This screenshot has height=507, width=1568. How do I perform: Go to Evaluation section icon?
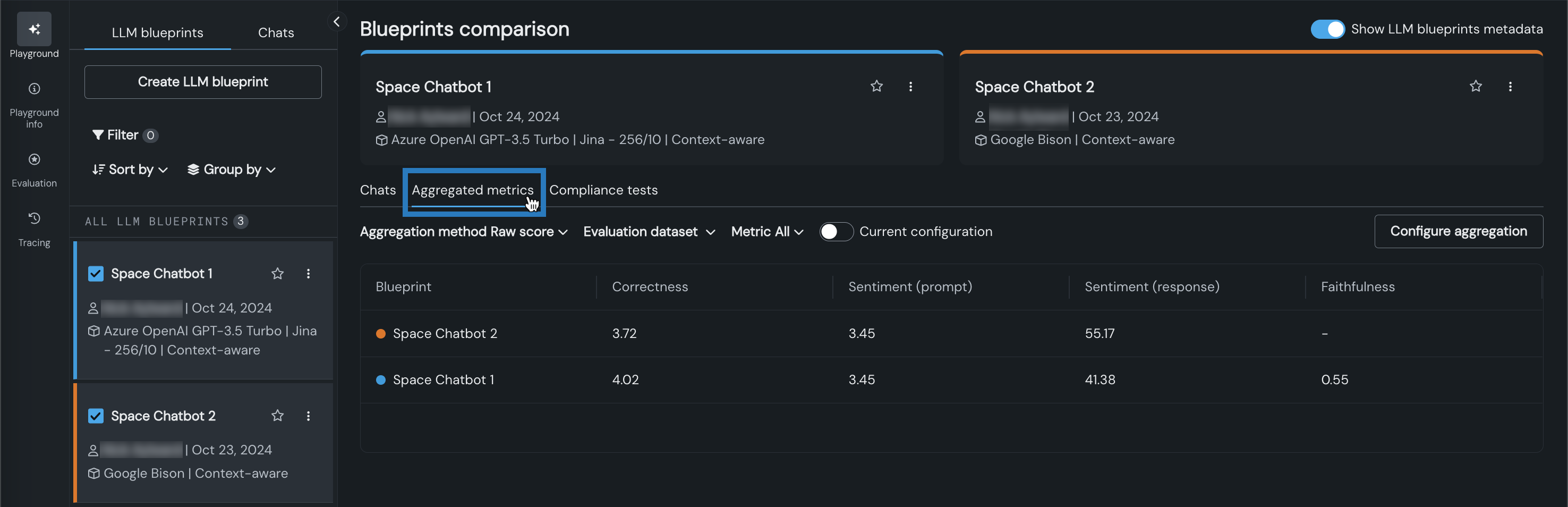click(34, 159)
